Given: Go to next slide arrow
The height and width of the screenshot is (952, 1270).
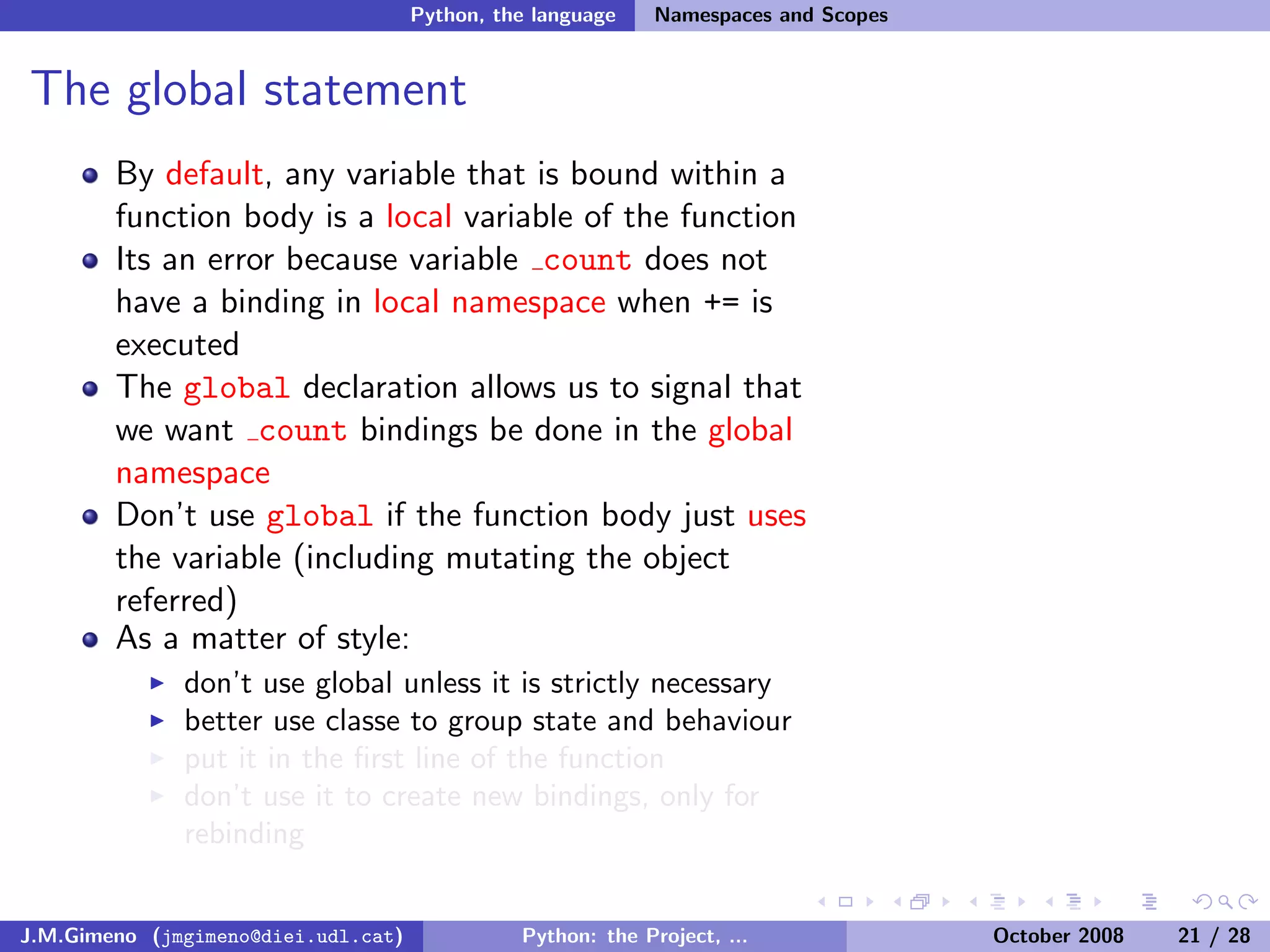Looking at the screenshot, I should pos(869,902).
